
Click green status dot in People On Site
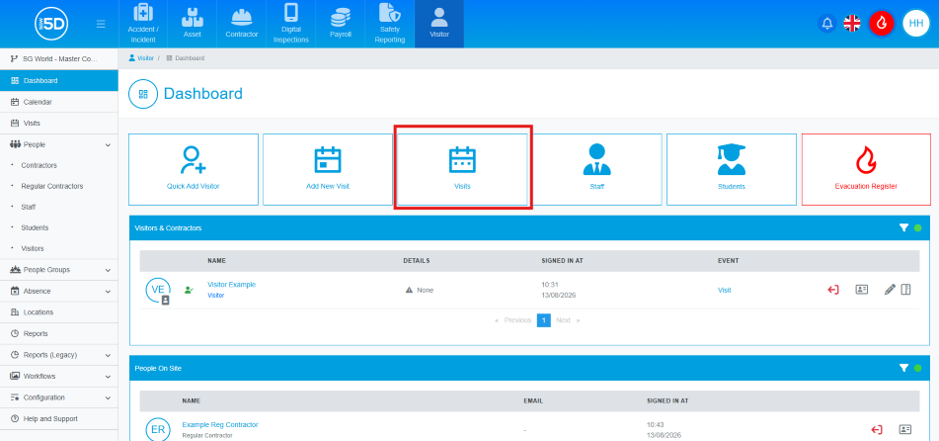(x=917, y=368)
